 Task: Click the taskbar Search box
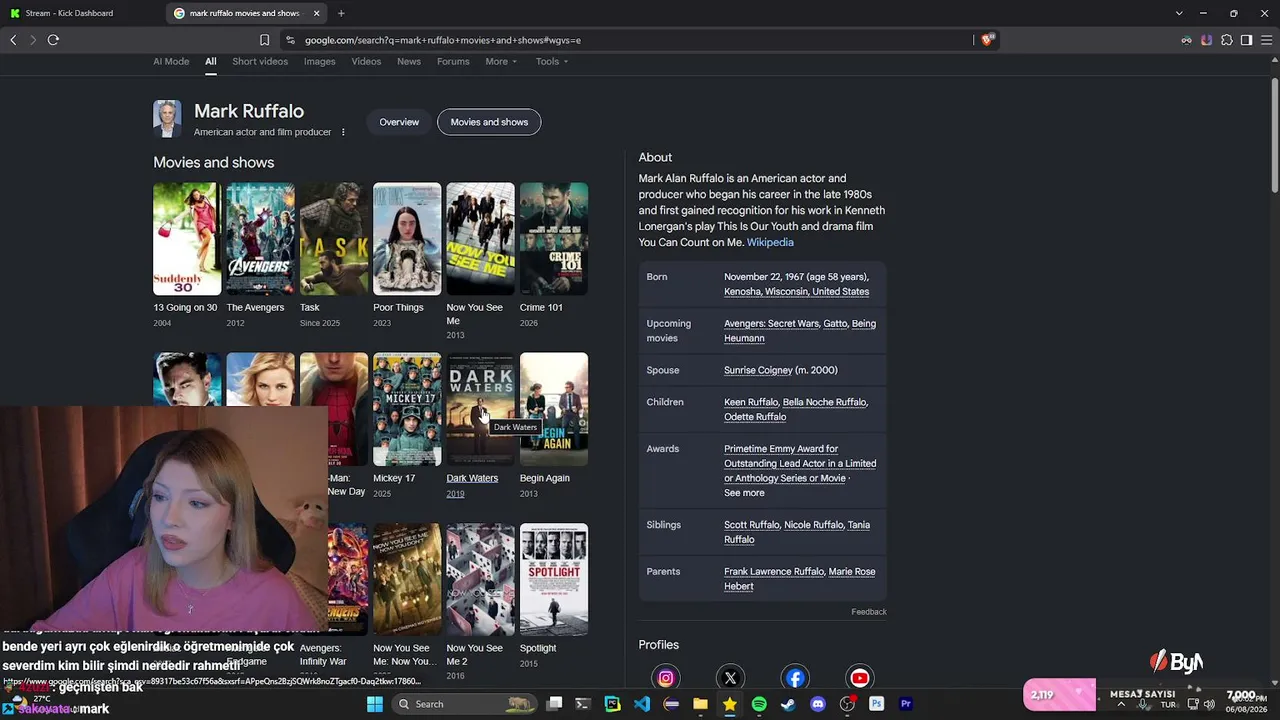click(464, 704)
